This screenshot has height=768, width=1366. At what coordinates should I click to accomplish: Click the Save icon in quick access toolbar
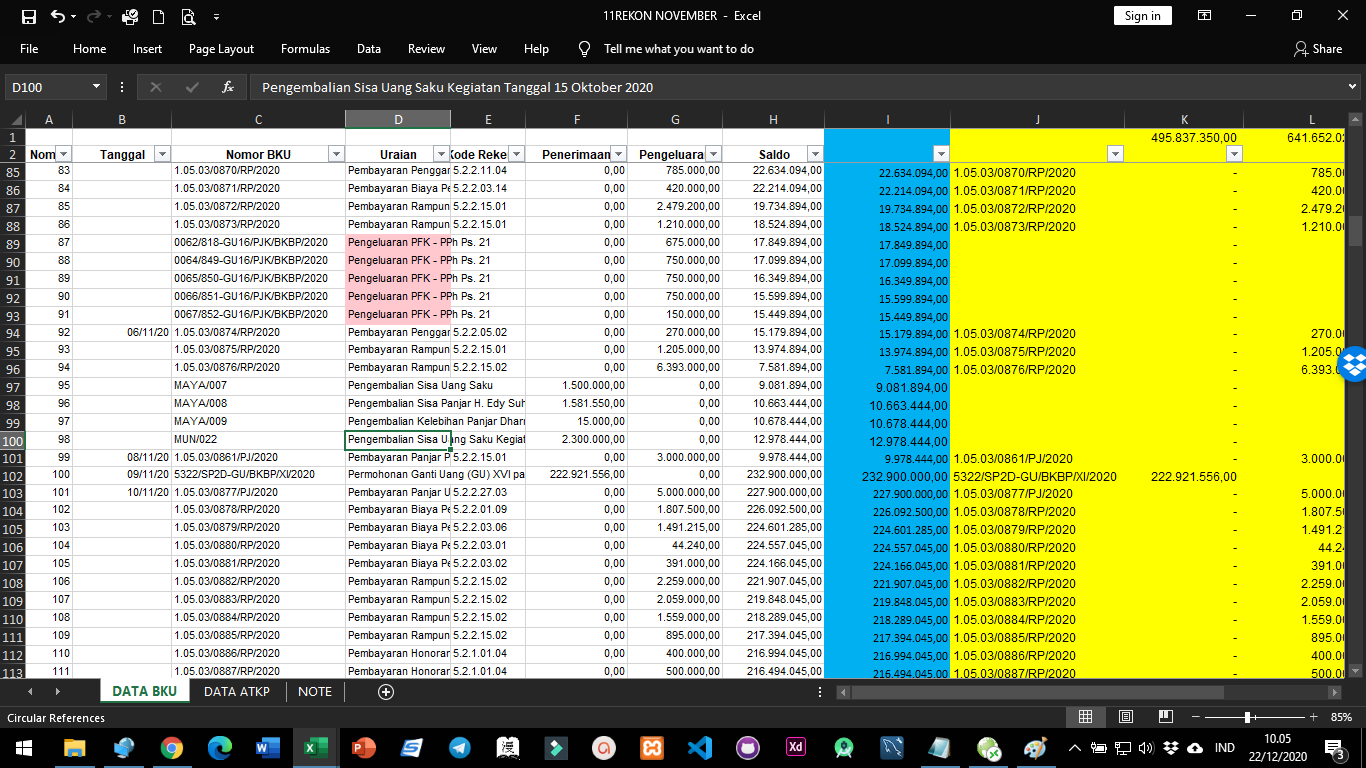pyautogui.click(x=28, y=16)
